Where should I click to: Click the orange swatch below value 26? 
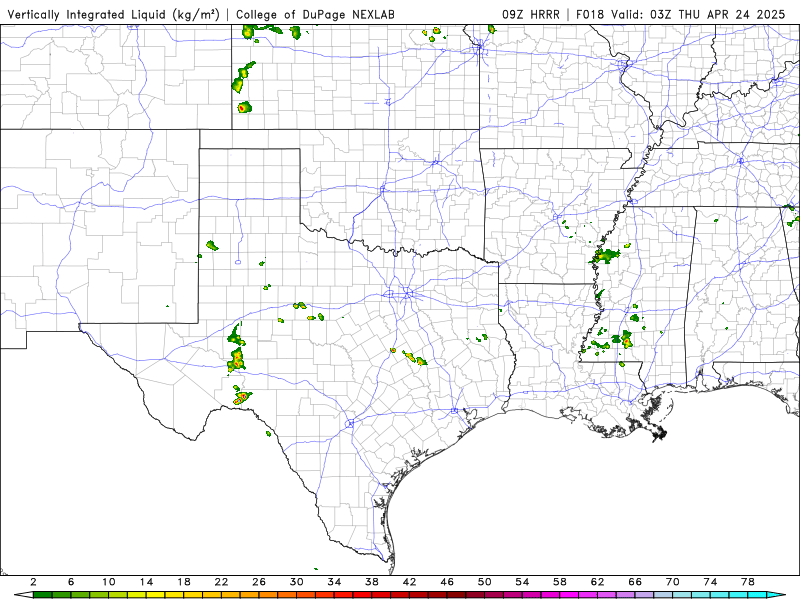point(268,594)
